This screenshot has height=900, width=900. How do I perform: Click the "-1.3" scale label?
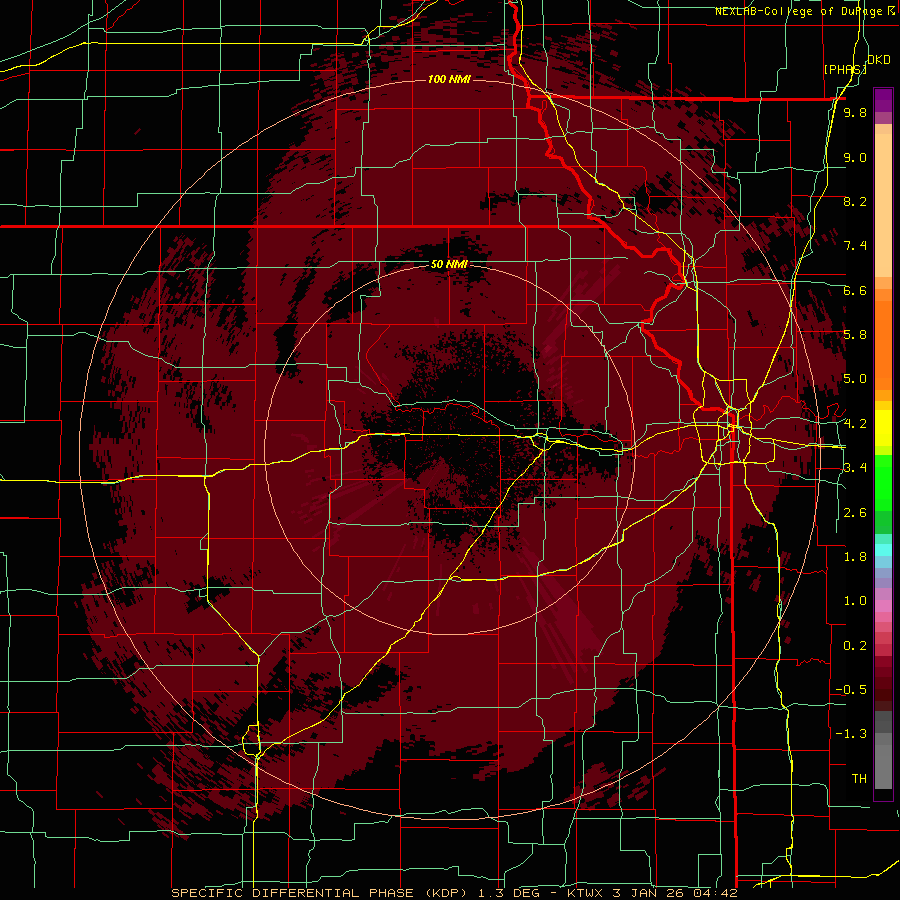(x=851, y=734)
